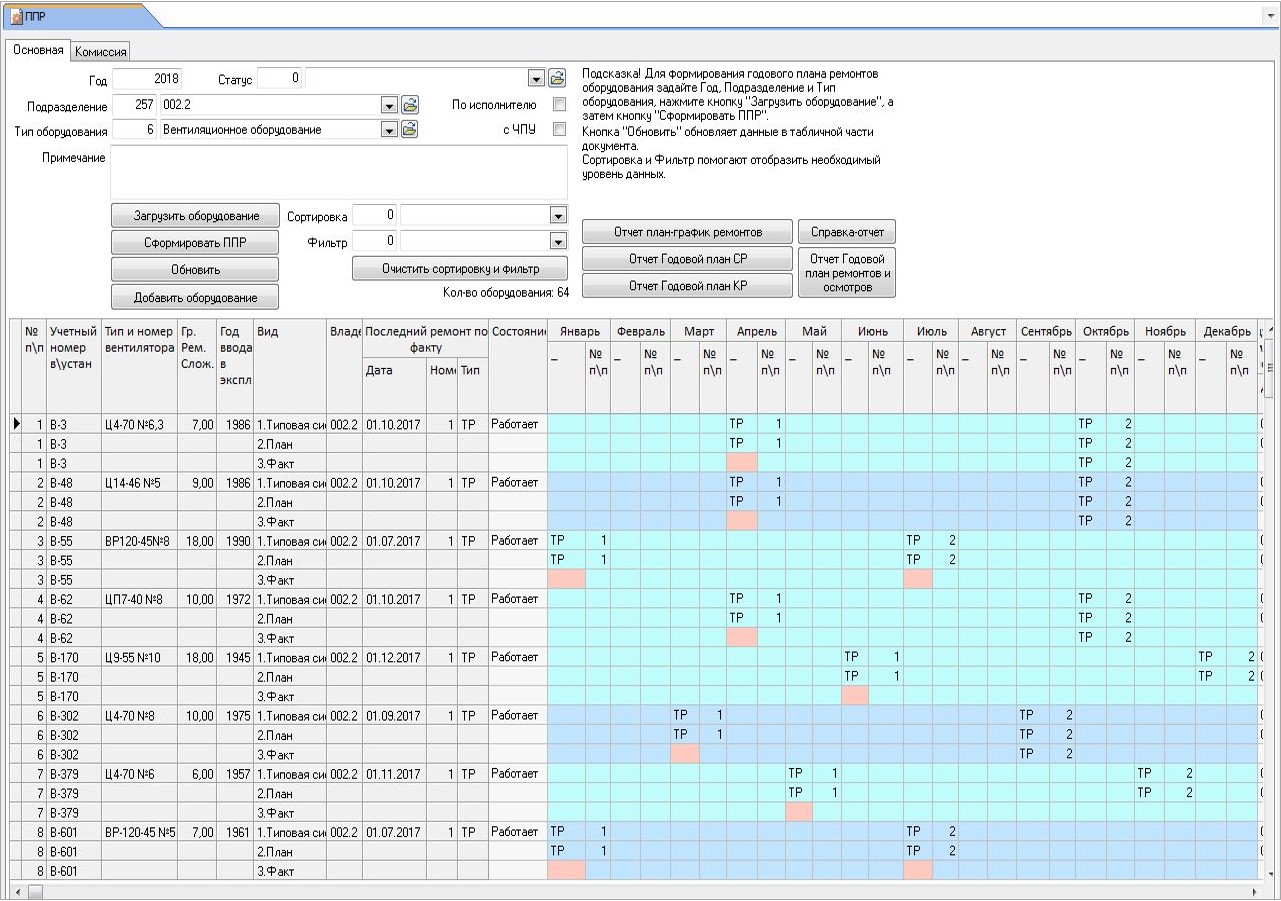Open Отчет план-график ремонтов report

point(687,232)
